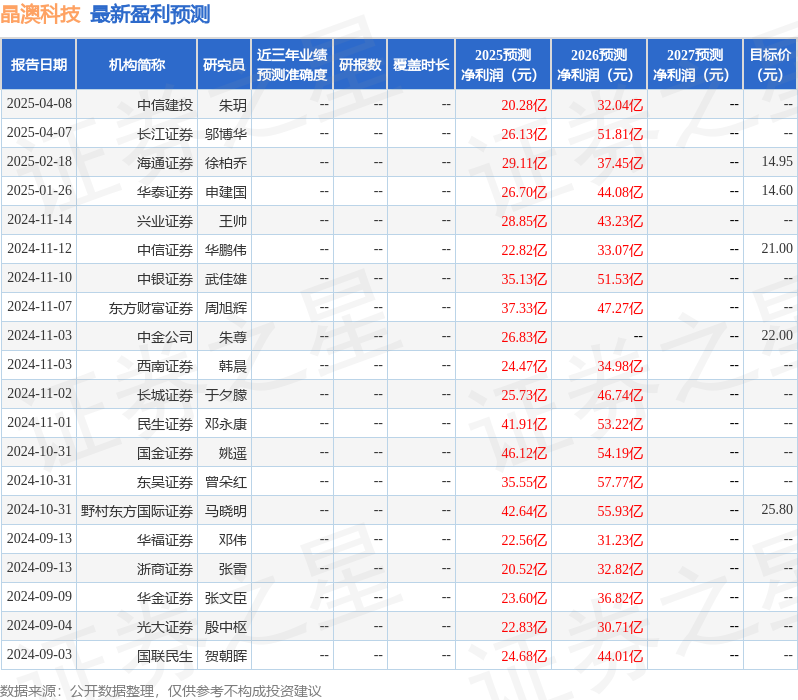Sort by 报告日期 column header

39,65
